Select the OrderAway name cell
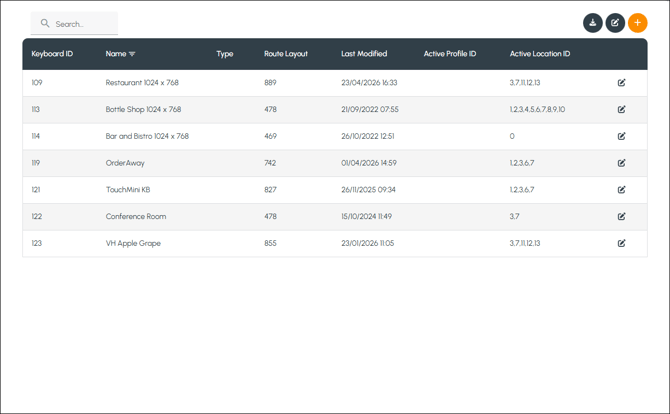 point(125,163)
